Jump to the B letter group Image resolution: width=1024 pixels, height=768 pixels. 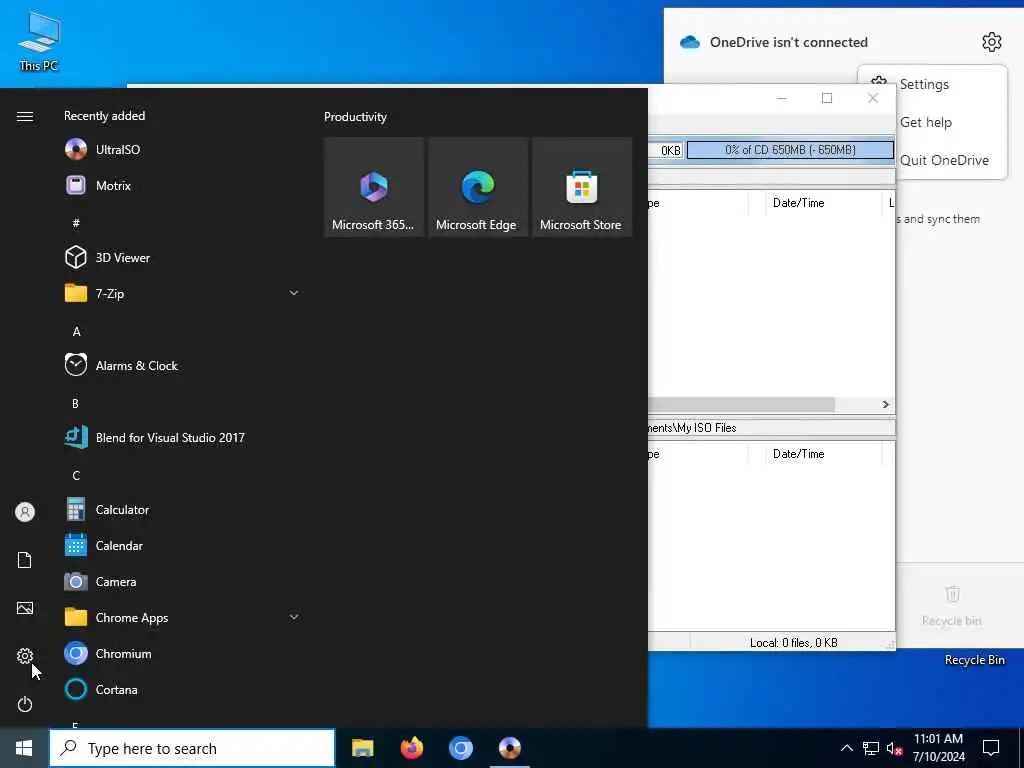tap(75, 404)
